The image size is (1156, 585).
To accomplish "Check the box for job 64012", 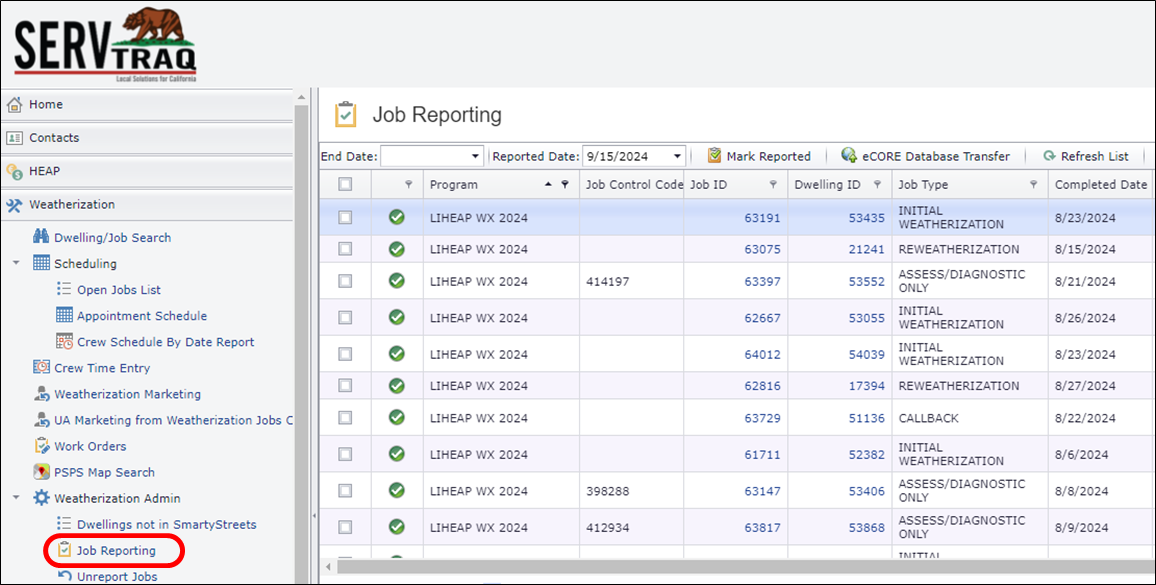I will pos(345,354).
